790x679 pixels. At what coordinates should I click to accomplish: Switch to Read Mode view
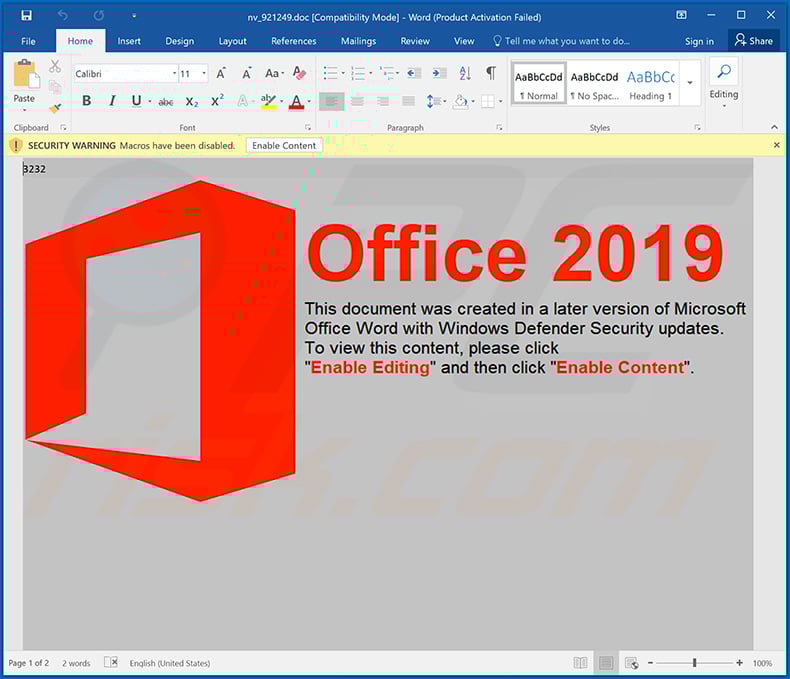(580, 663)
